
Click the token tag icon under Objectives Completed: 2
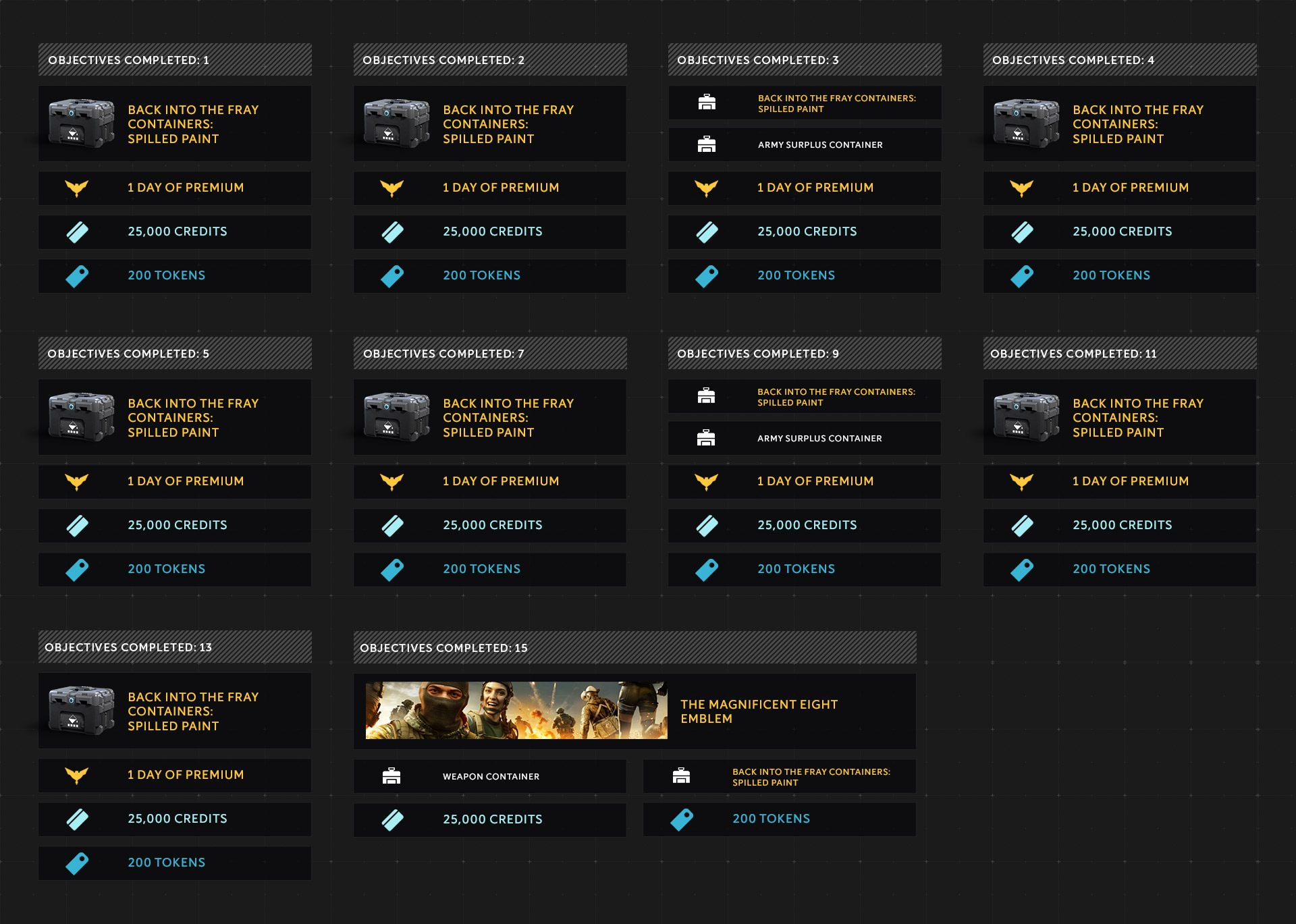(392, 276)
